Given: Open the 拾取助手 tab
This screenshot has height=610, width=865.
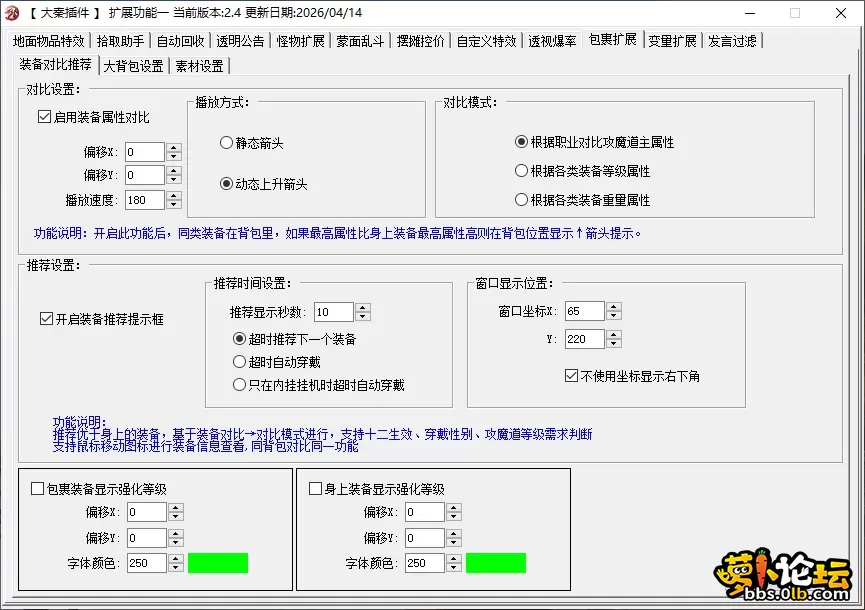Looking at the screenshot, I should (x=120, y=41).
